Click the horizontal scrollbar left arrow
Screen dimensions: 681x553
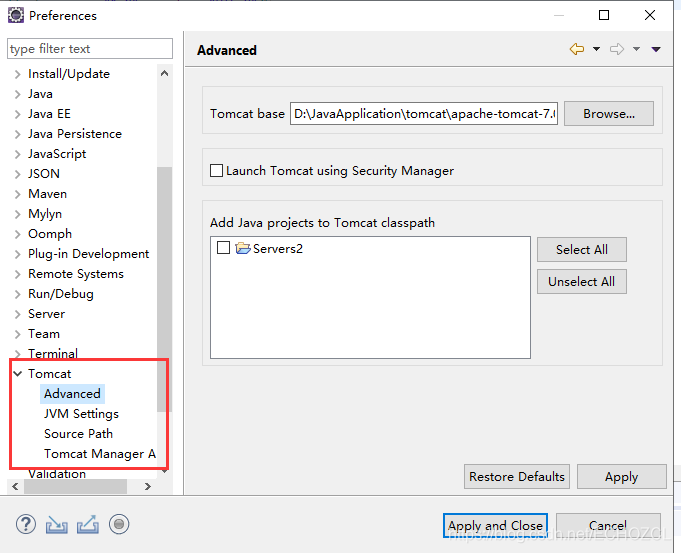click(x=15, y=487)
